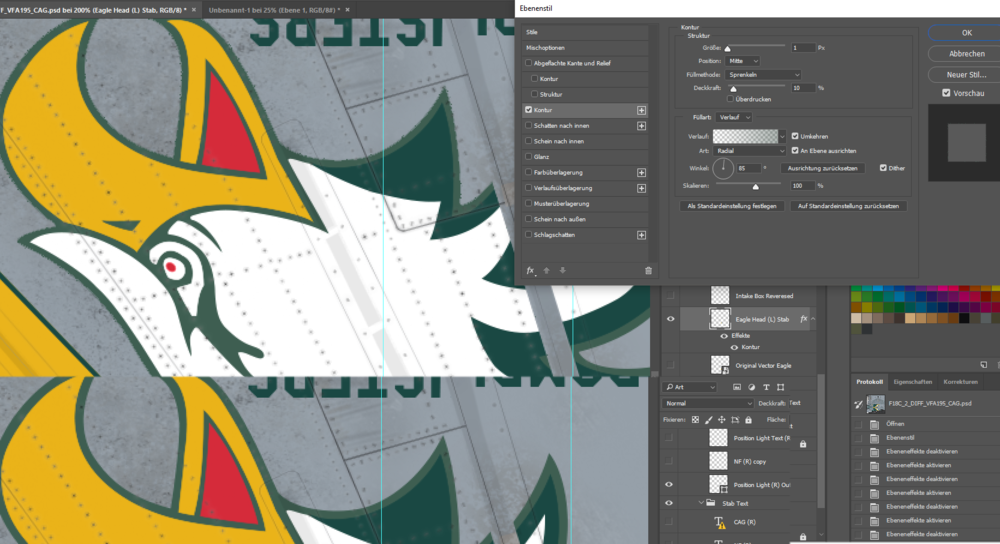Screen dimensions: 1000x544
Task: Click Auf Standardeinstellung zurücksetzen button
Action: pyautogui.click(x=848, y=206)
